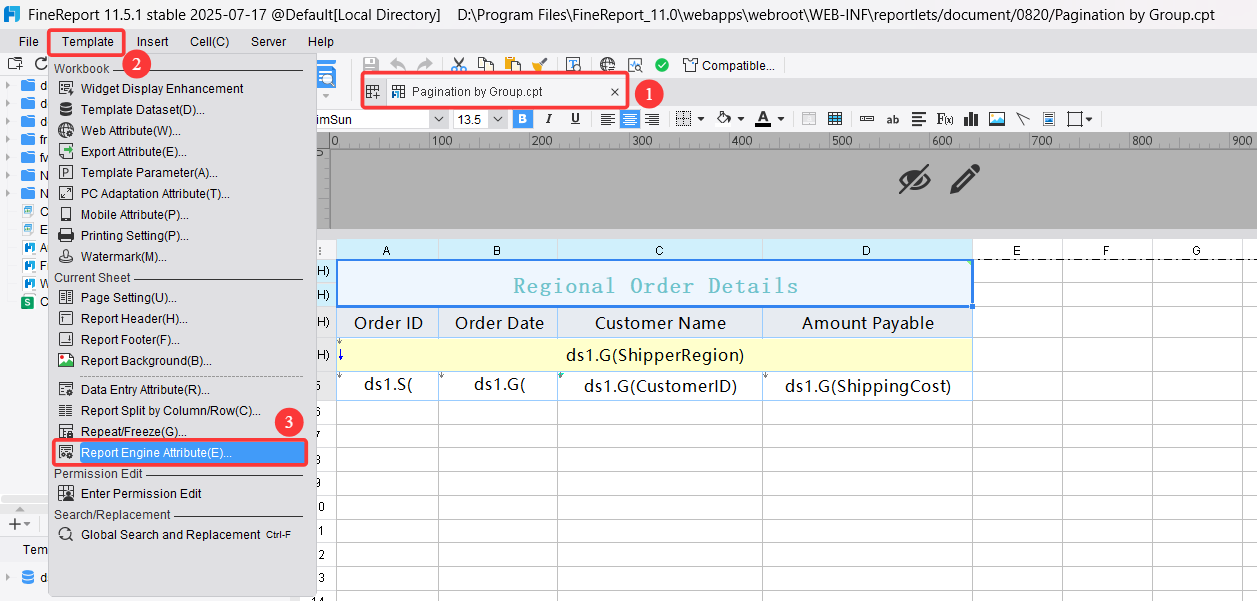The width and height of the screenshot is (1257, 601).
Task: Open the Cell(C) menu
Action: (x=210, y=42)
